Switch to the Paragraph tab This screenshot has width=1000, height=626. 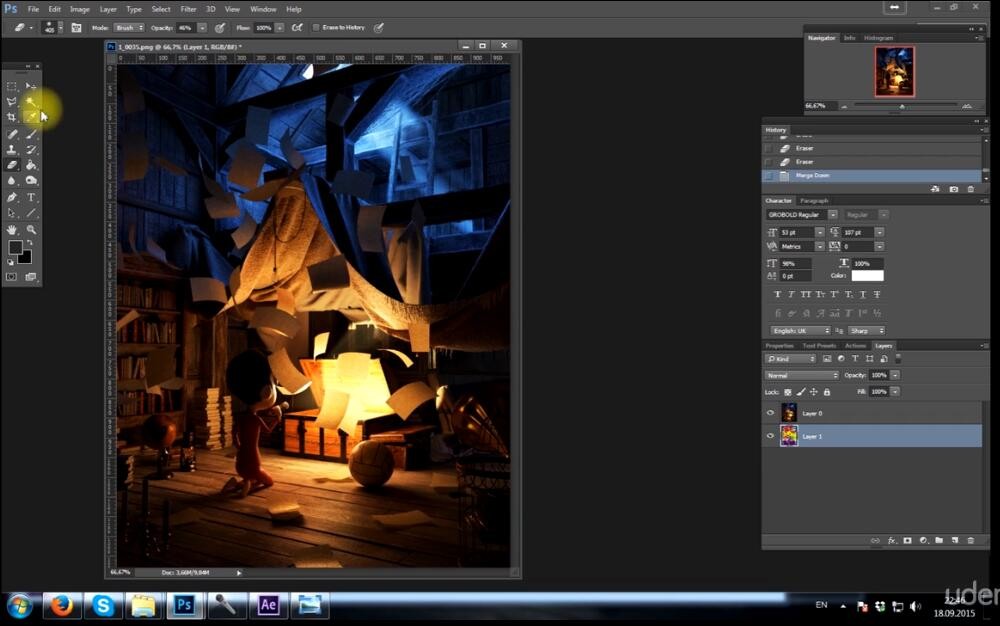[814, 201]
